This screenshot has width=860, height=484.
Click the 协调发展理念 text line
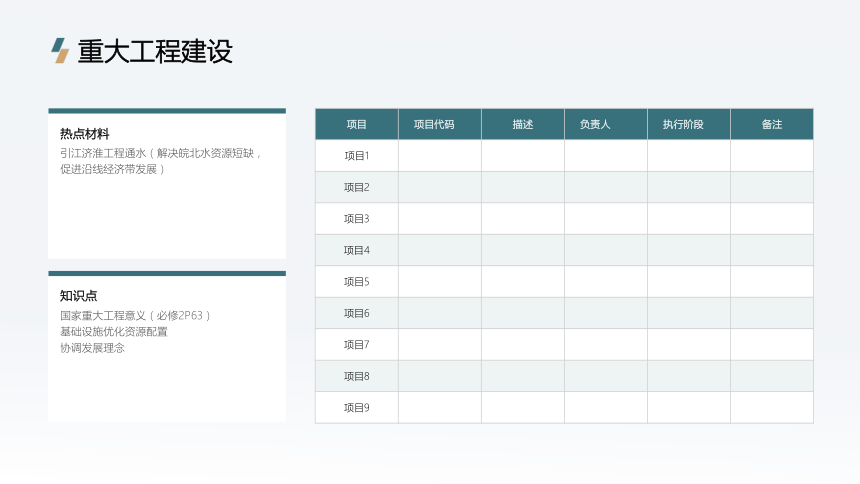(92, 348)
